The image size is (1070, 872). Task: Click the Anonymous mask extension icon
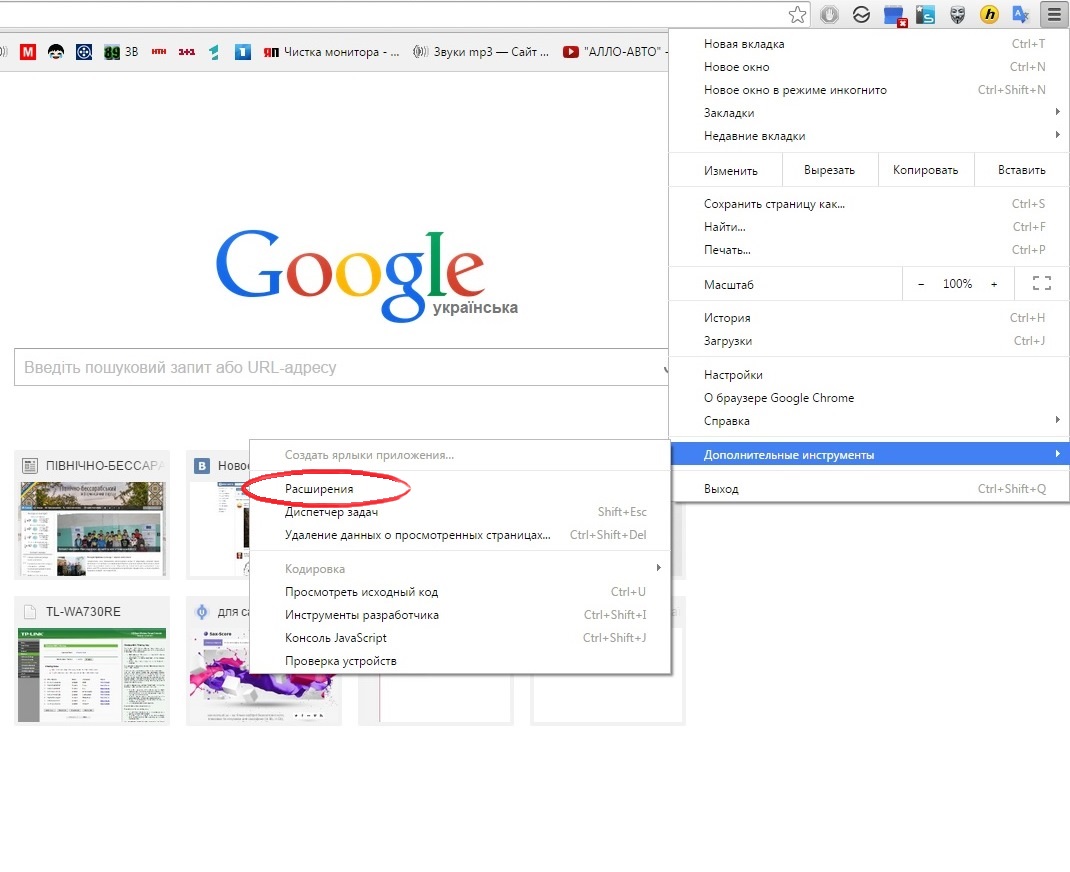click(x=957, y=14)
